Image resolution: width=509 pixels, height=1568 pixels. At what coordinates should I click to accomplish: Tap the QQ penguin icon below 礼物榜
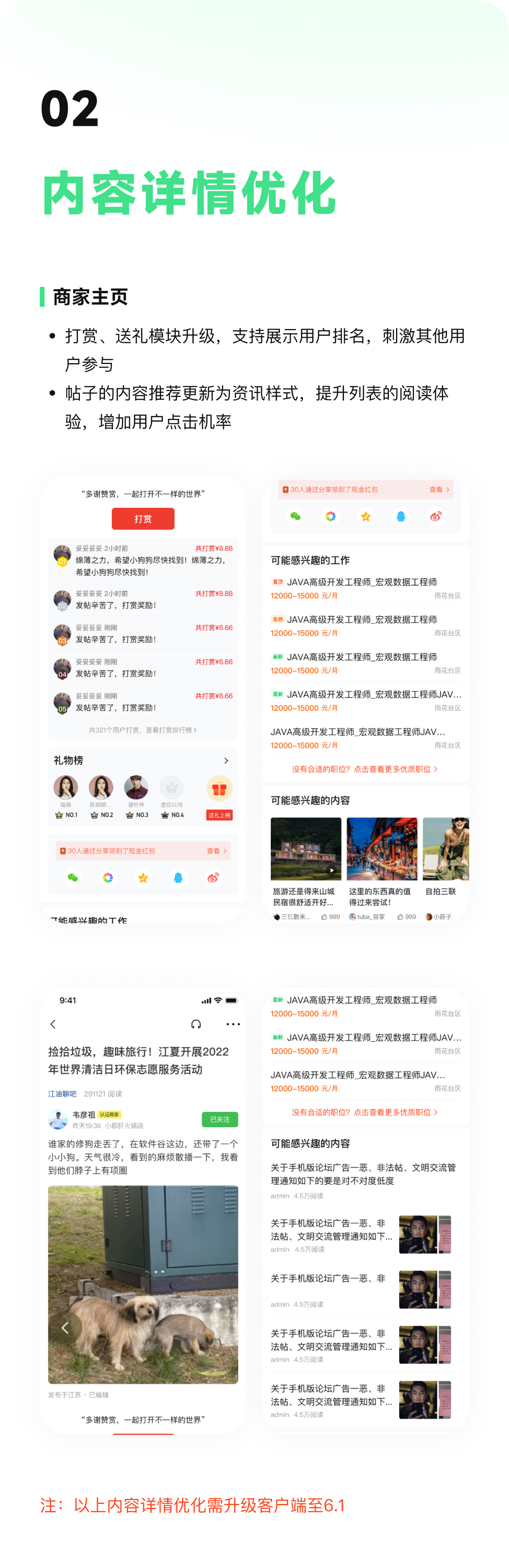[179, 878]
